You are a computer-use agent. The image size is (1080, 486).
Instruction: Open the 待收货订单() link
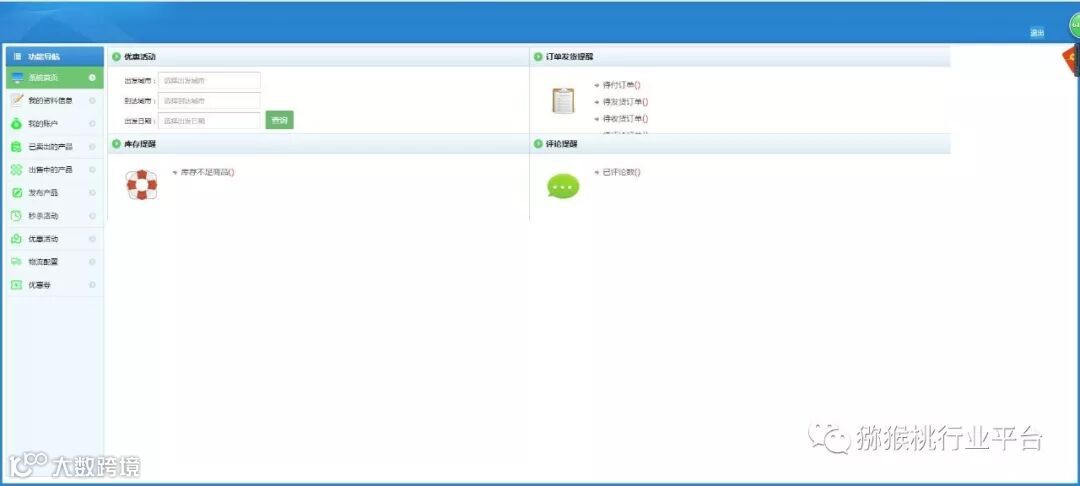pyautogui.click(x=625, y=118)
